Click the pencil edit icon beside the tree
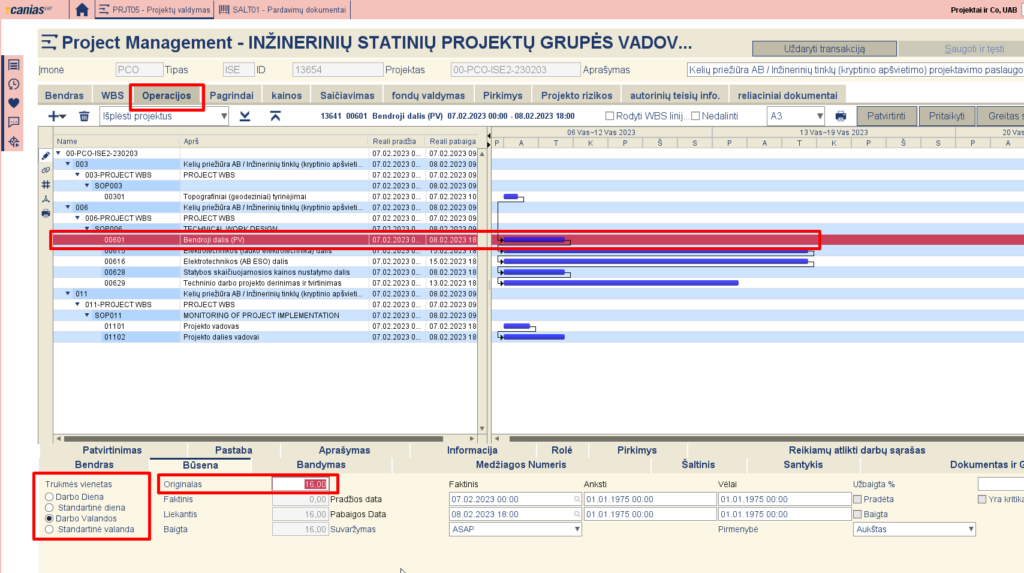 pyautogui.click(x=45, y=156)
